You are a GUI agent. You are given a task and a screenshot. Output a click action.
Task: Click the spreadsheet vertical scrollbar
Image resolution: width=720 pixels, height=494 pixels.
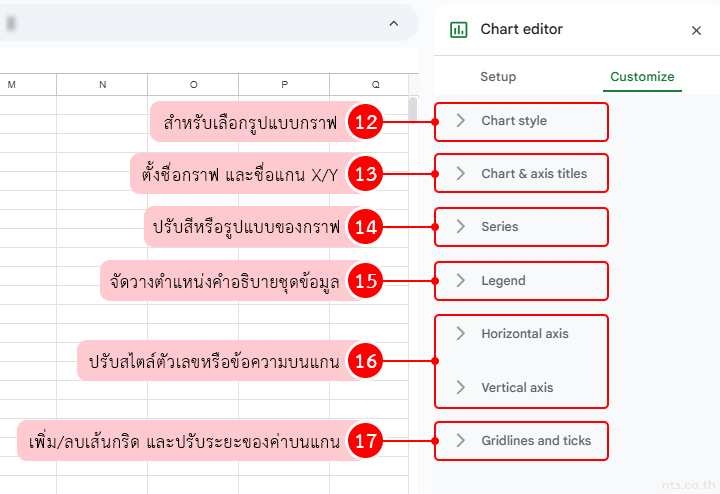413,108
